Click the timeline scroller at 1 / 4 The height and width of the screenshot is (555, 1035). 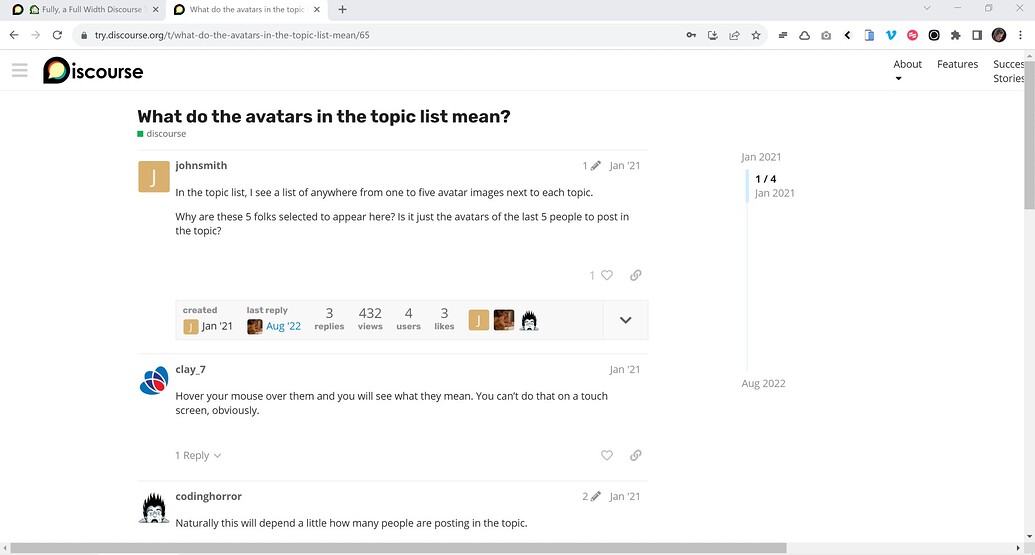point(766,186)
